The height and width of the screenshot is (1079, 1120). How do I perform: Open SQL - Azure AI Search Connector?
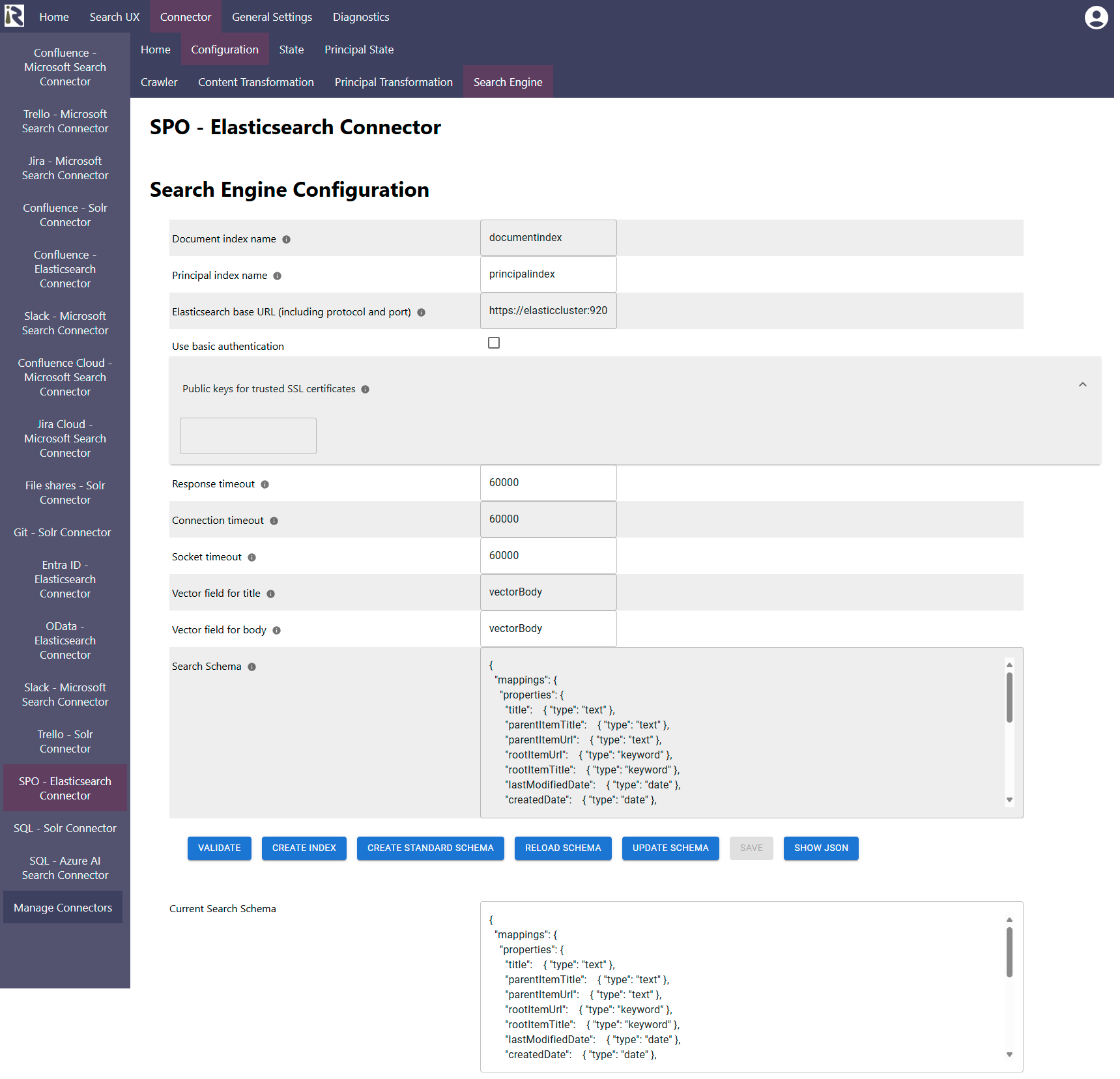pyautogui.click(x=65, y=868)
